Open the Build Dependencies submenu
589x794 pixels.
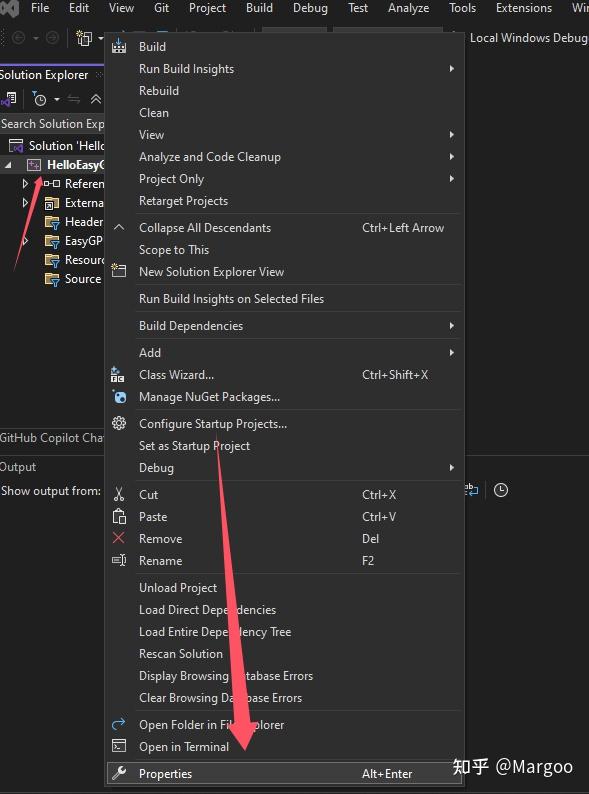[451, 325]
